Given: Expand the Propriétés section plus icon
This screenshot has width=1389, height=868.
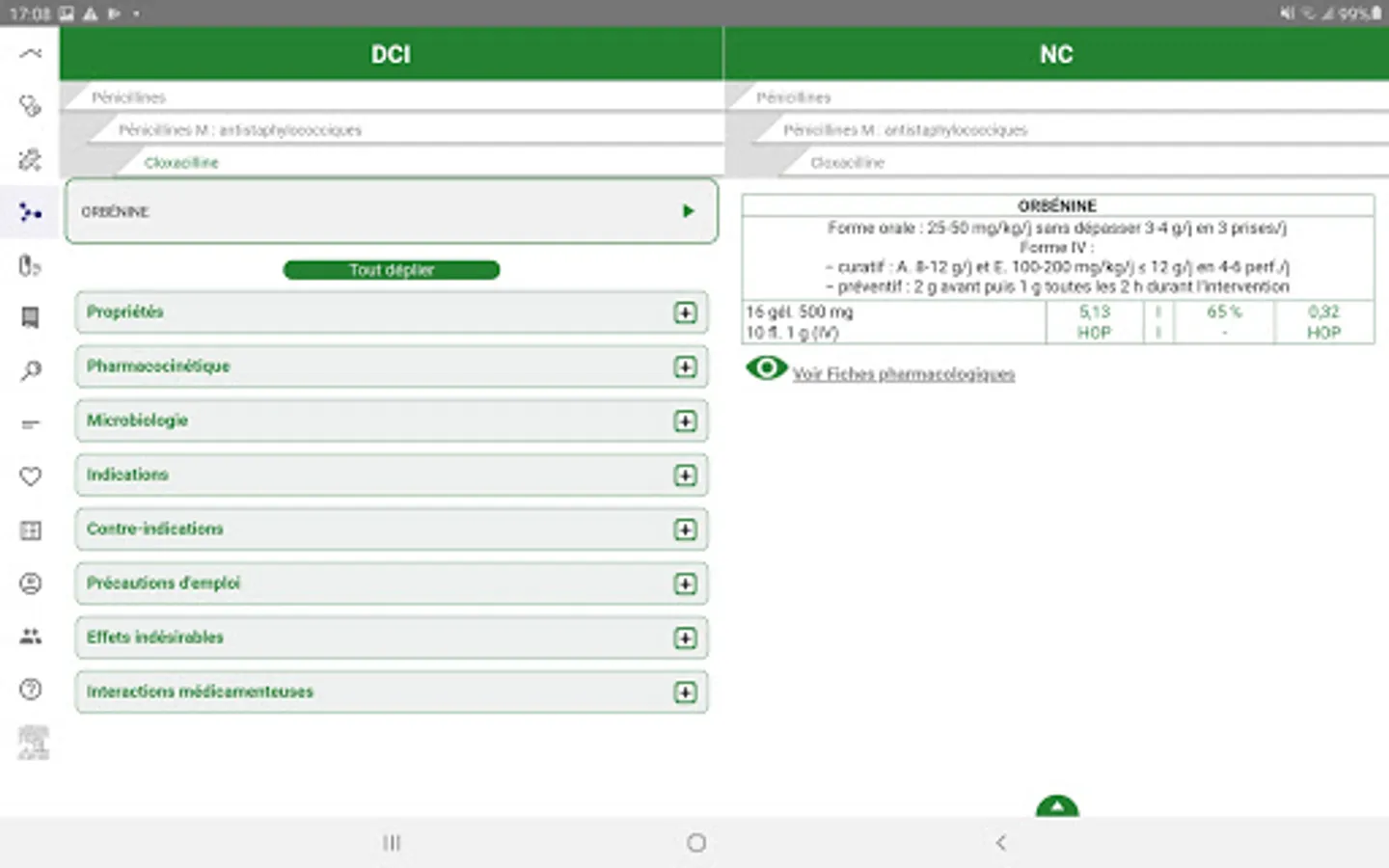Looking at the screenshot, I should (x=685, y=312).
